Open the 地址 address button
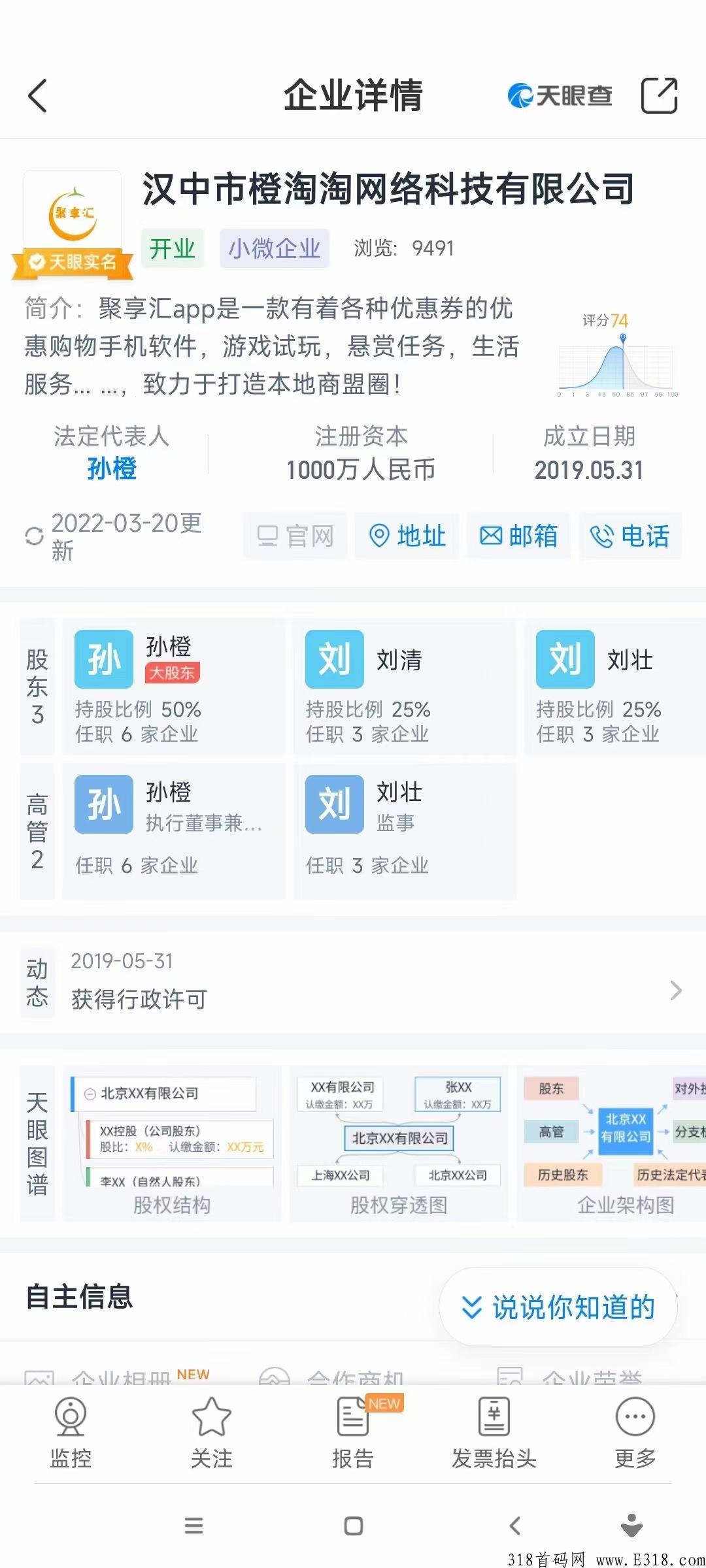The image size is (706, 1568). click(x=407, y=536)
